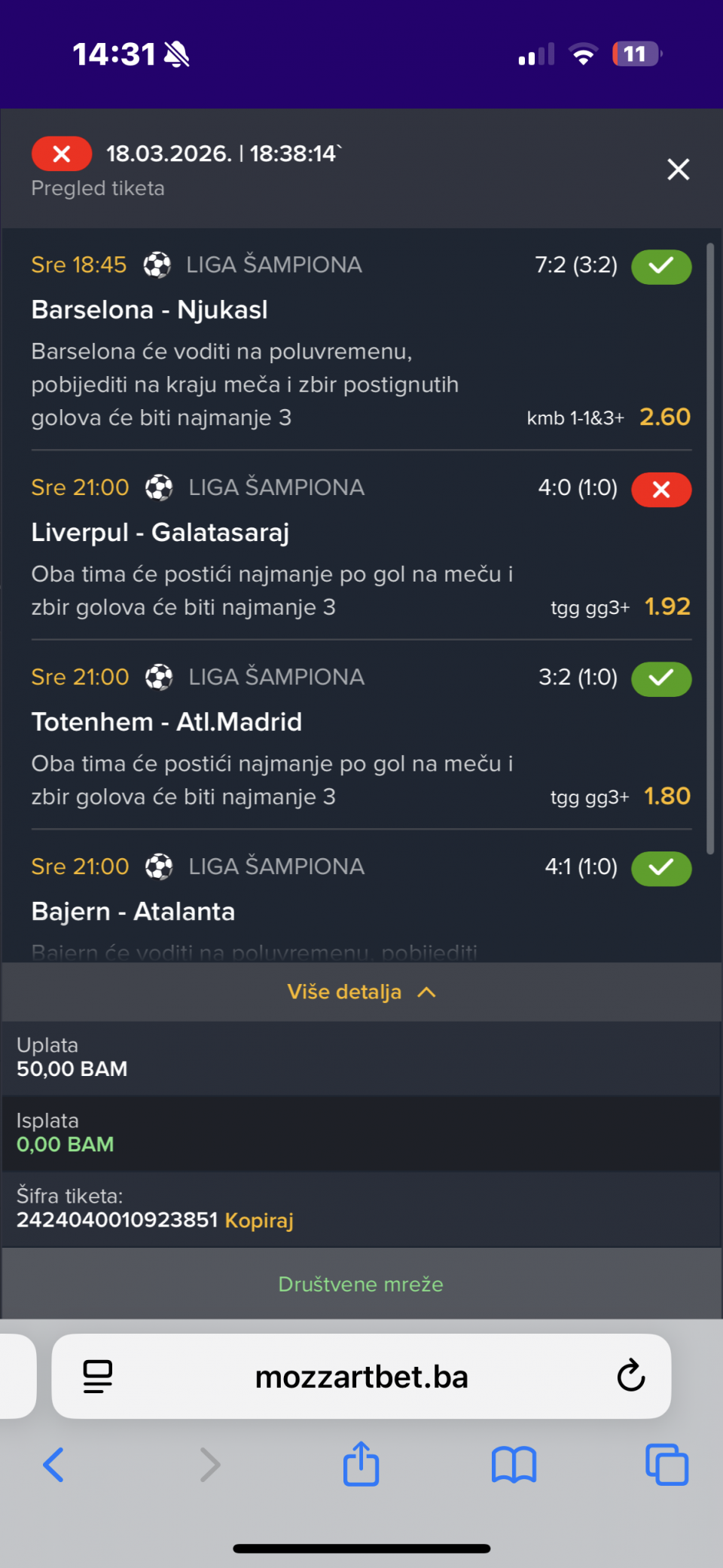This screenshot has width=723, height=1568.
Task: Click the ticket list scrollbar
Action: [709, 549]
